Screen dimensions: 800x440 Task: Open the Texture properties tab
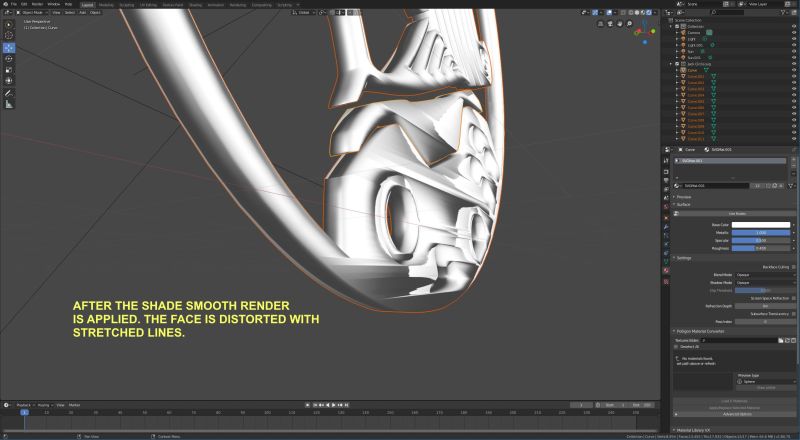pyautogui.click(x=666, y=282)
